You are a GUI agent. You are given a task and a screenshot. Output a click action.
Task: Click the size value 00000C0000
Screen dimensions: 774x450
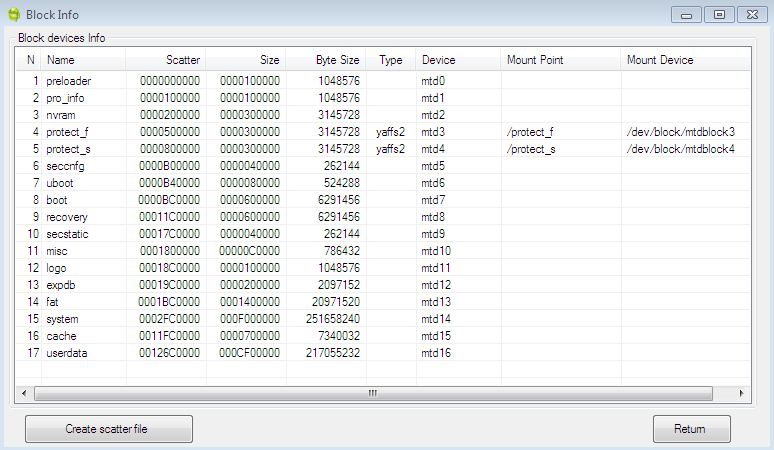click(x=250, y=251)
